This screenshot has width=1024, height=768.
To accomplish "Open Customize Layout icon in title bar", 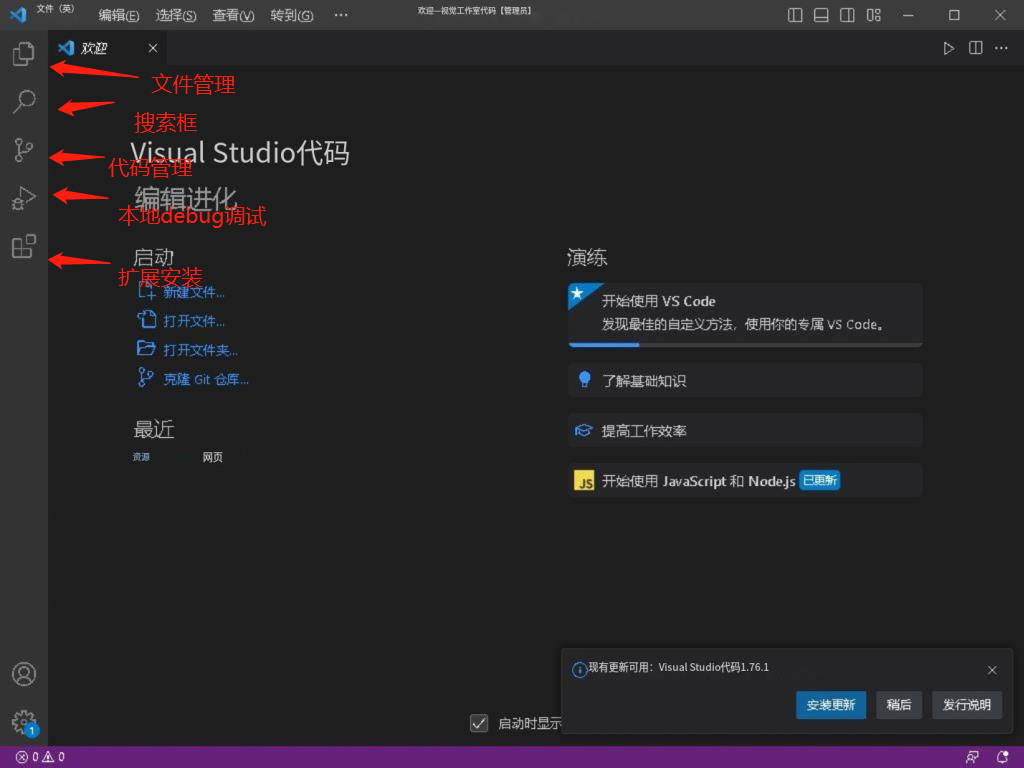I will (874, 15).
